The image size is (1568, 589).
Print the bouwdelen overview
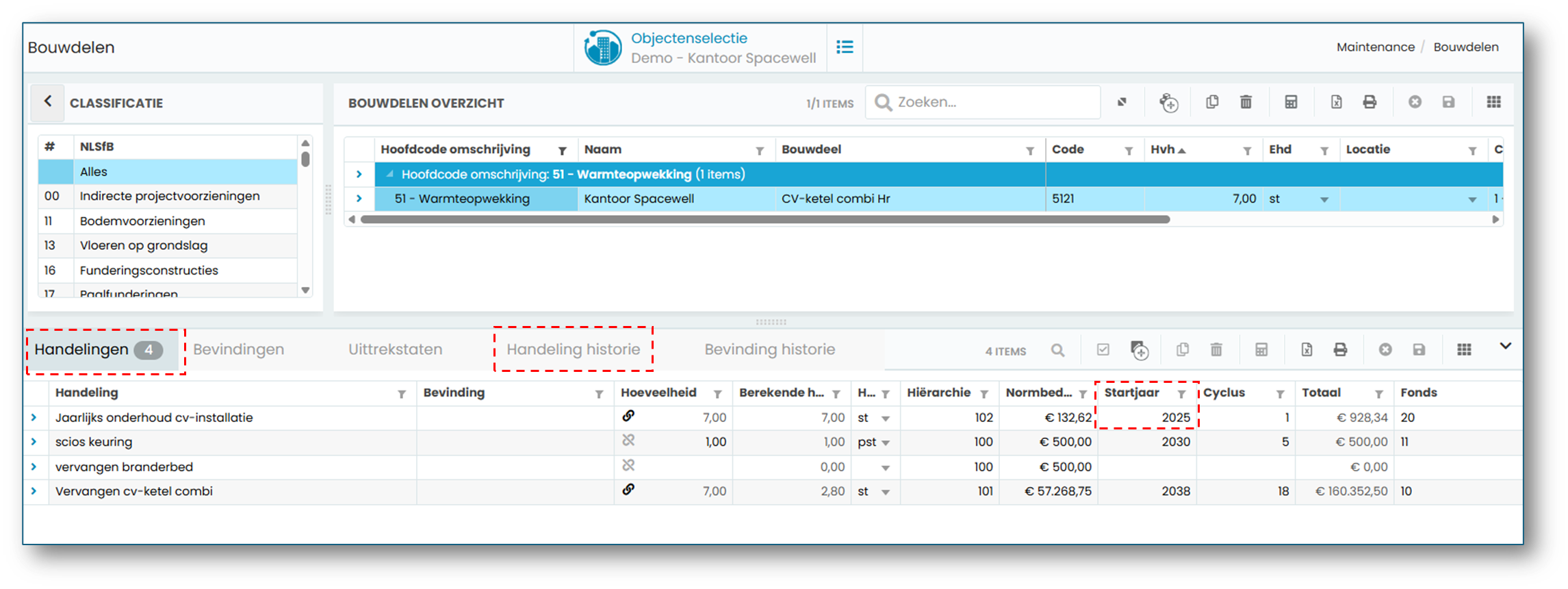[1369, 102]
